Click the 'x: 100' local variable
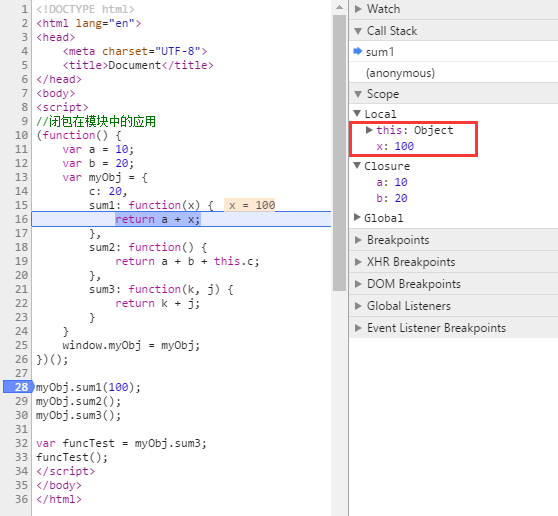 pyautogui.click(x=395, y=146)
